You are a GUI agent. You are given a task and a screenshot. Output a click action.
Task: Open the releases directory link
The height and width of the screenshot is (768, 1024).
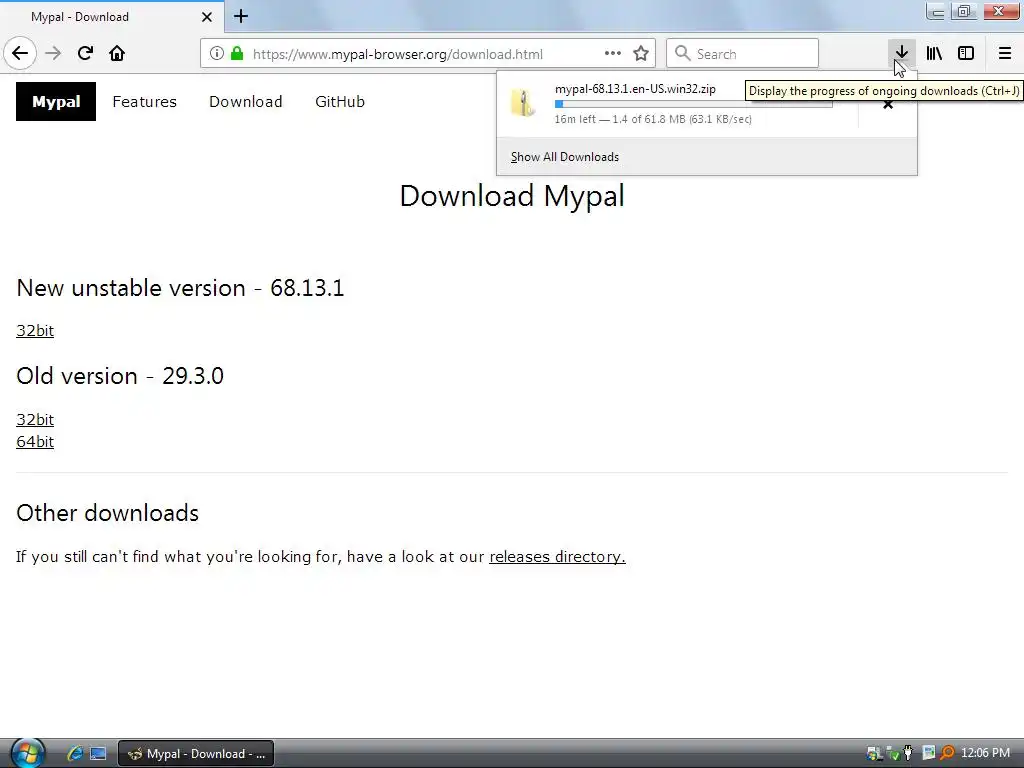coord(557,556)
